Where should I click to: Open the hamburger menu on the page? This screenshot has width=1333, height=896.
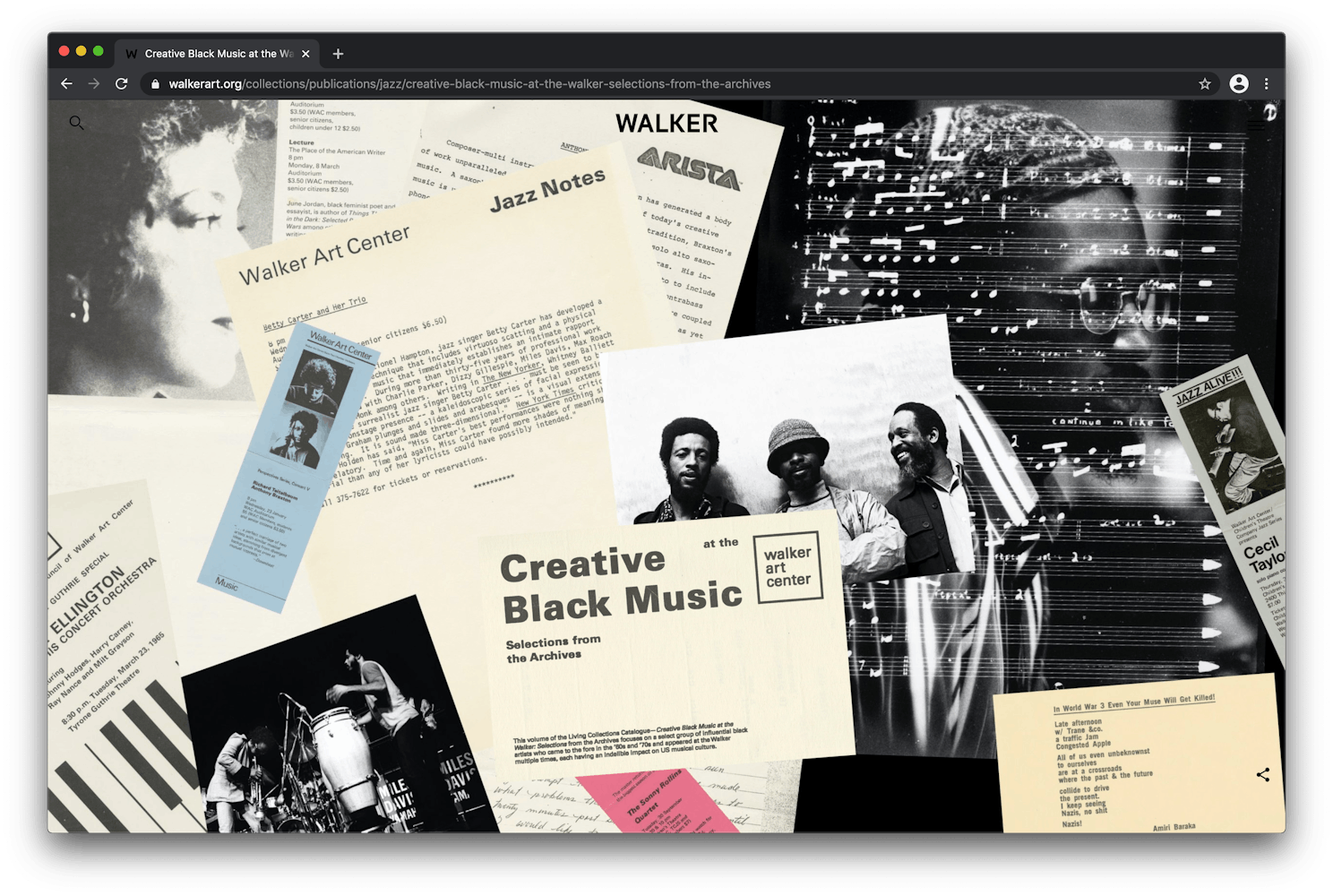tap(1258, 123)
